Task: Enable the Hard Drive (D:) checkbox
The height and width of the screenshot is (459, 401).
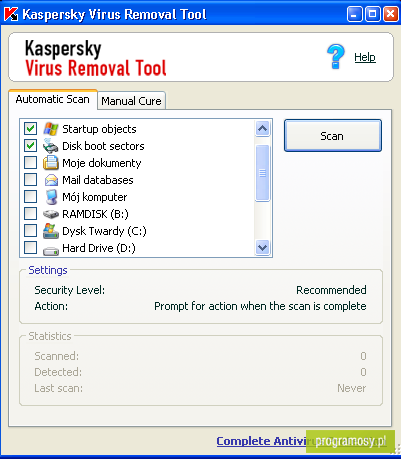Action: pyautogui.click(x=30, y=248)
